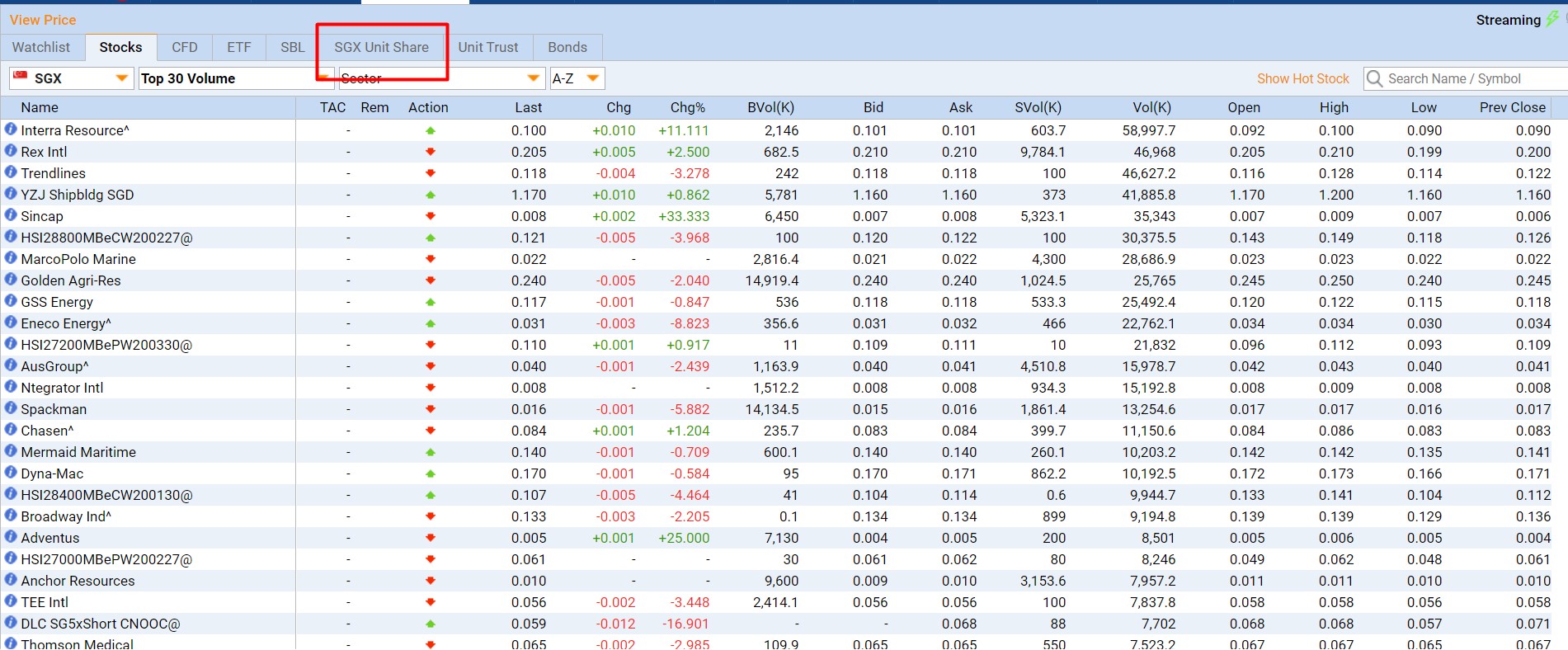Click the green action arrow for Dyna-Mac
Viewport: 1568px width, 650px height.
pos(430,473)
